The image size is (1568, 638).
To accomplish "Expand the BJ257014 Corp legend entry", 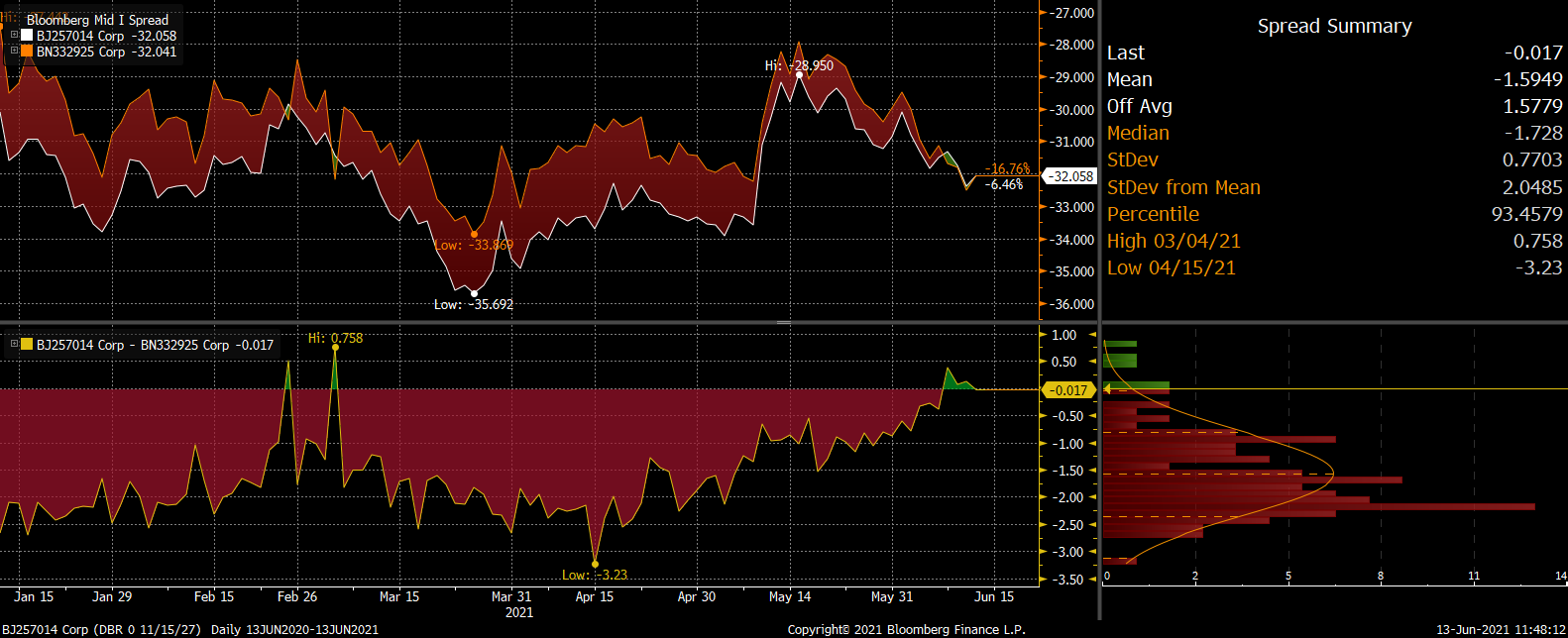I will pyautogui.click(x=15, y=35).
